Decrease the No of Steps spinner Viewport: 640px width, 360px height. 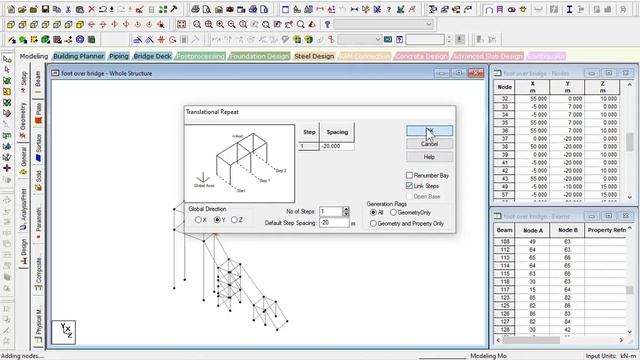(x=346, y=214)
